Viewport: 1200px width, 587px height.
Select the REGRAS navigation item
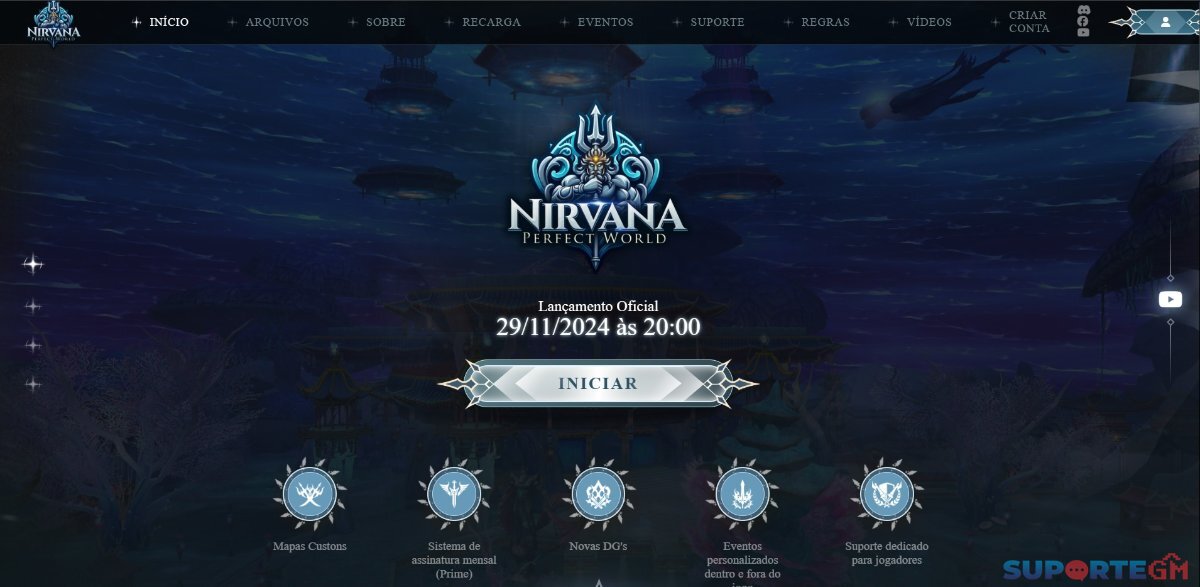point(825,22)
